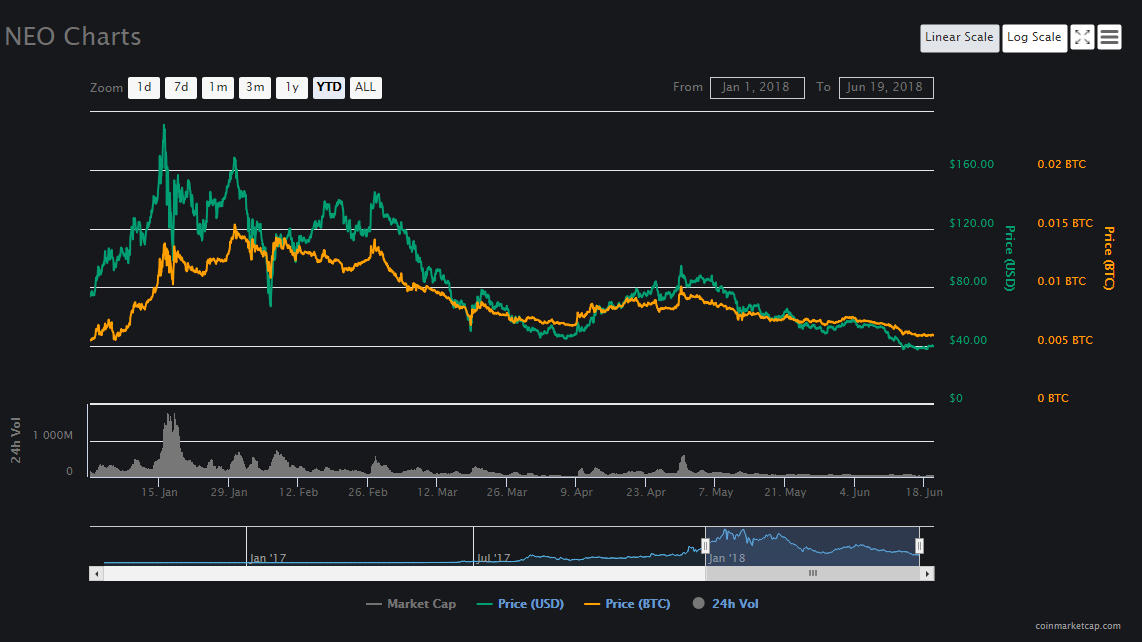Open the chart hamburger menu
Screen dimensions: 1142x642
(x=1109, y=37)
